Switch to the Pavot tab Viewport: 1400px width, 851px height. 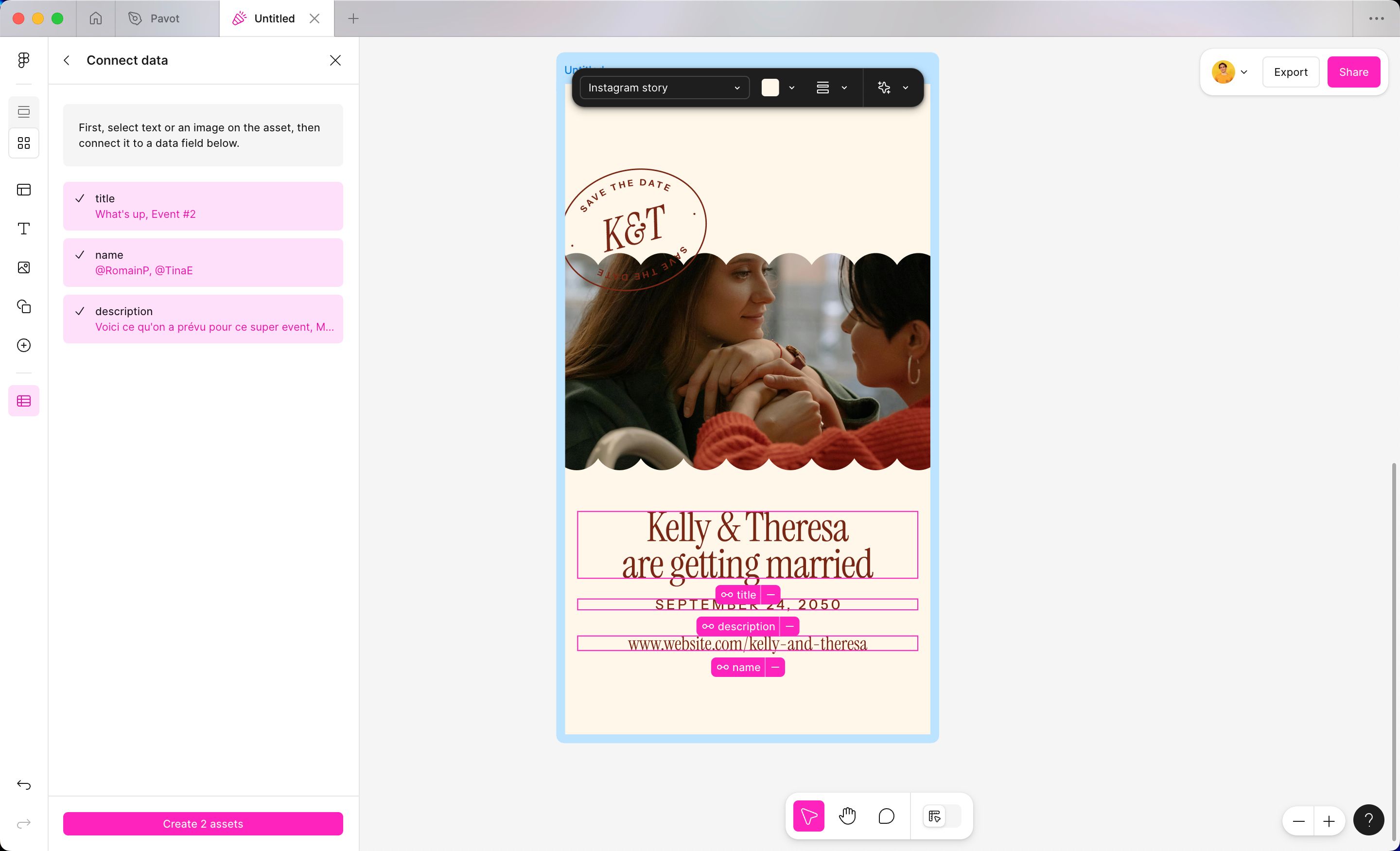(165, 18)
